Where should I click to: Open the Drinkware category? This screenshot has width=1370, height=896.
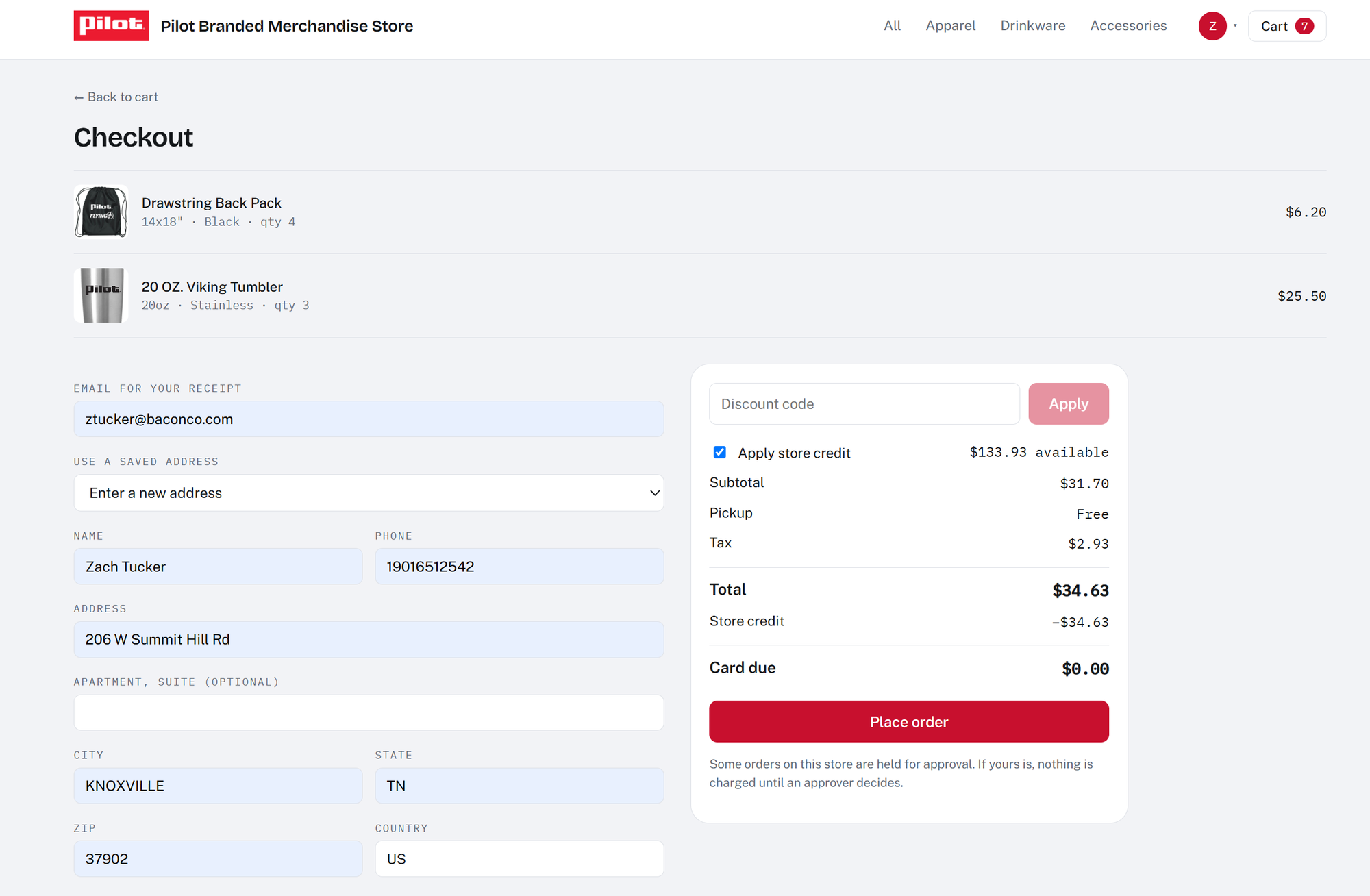[x=1032, y=26]
